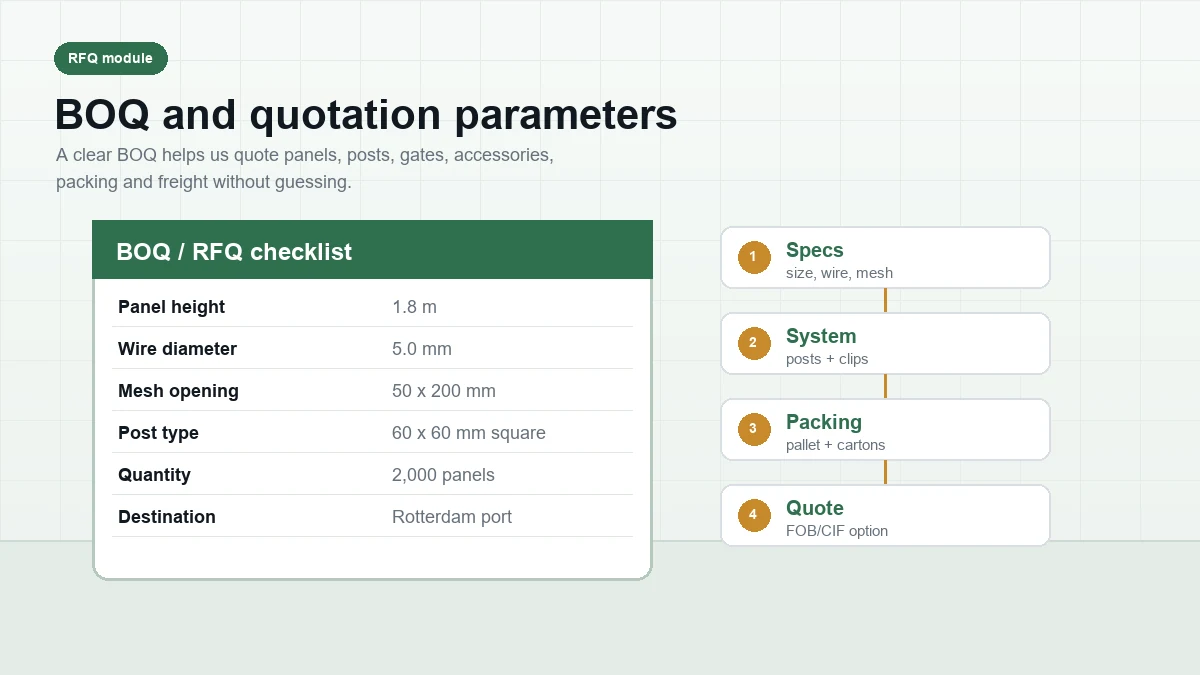Select the Destination label
The width and height of the screenshot is (1200, 675).
pos(166,517)
